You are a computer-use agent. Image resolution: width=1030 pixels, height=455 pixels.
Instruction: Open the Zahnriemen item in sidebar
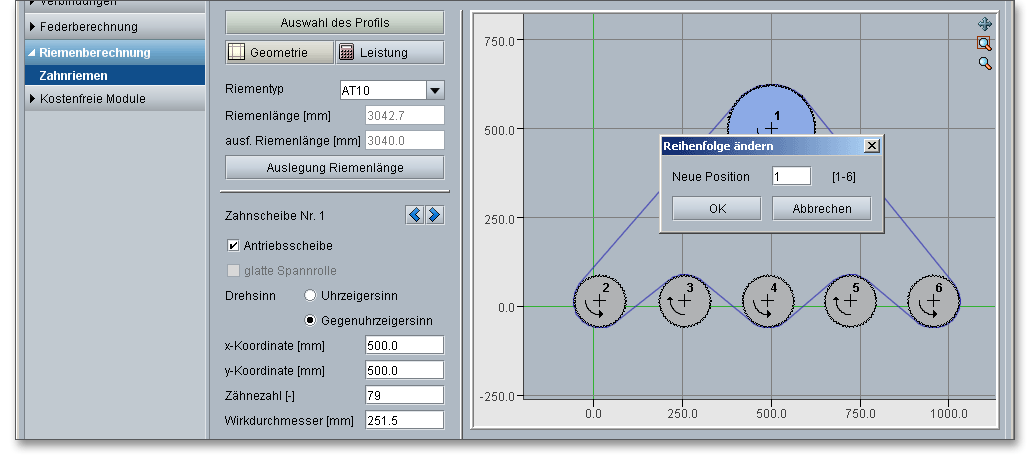tap(74, 75)
